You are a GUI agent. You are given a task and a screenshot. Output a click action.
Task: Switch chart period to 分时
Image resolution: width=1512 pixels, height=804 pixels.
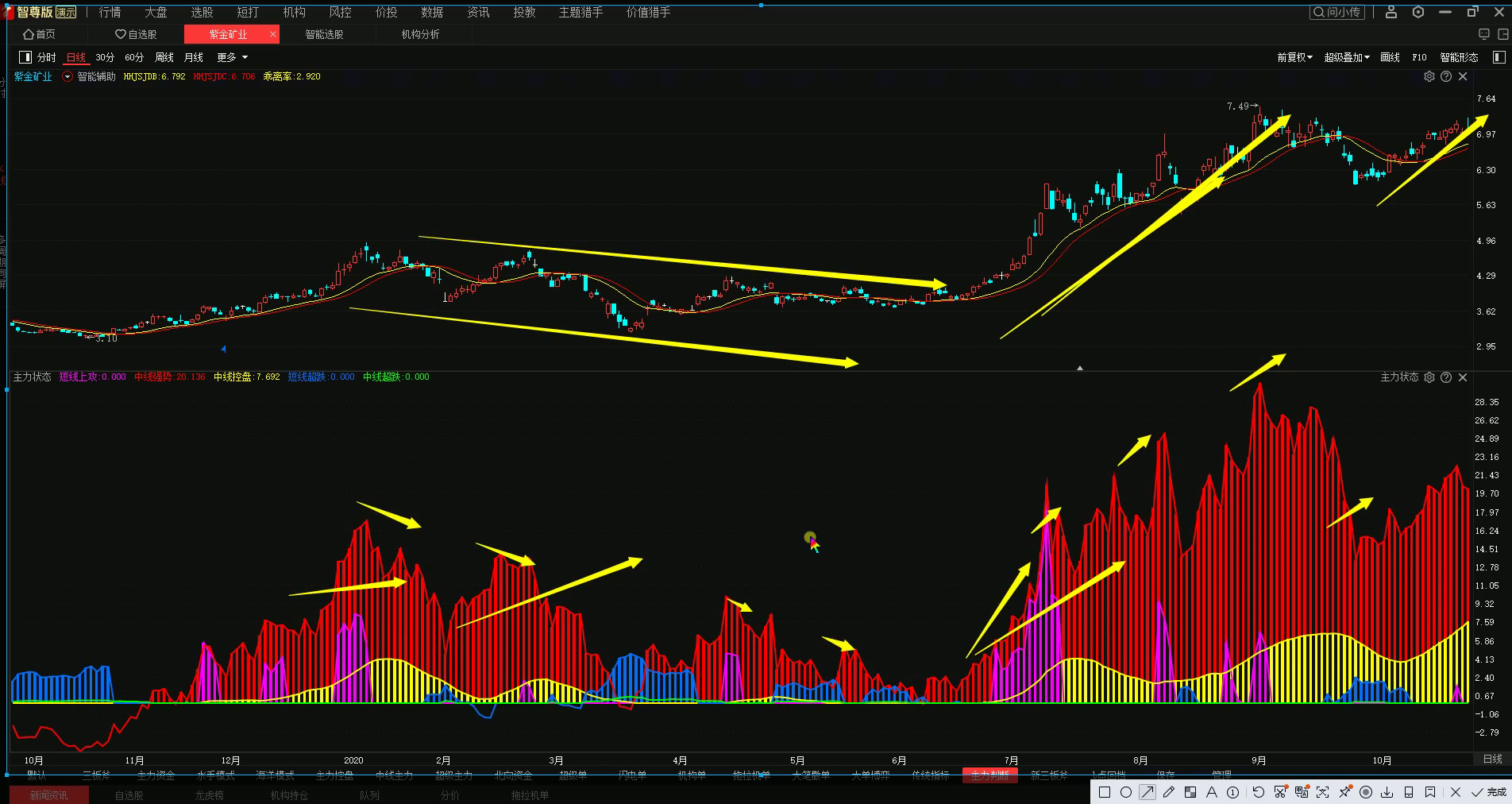(x=47, y=57)
